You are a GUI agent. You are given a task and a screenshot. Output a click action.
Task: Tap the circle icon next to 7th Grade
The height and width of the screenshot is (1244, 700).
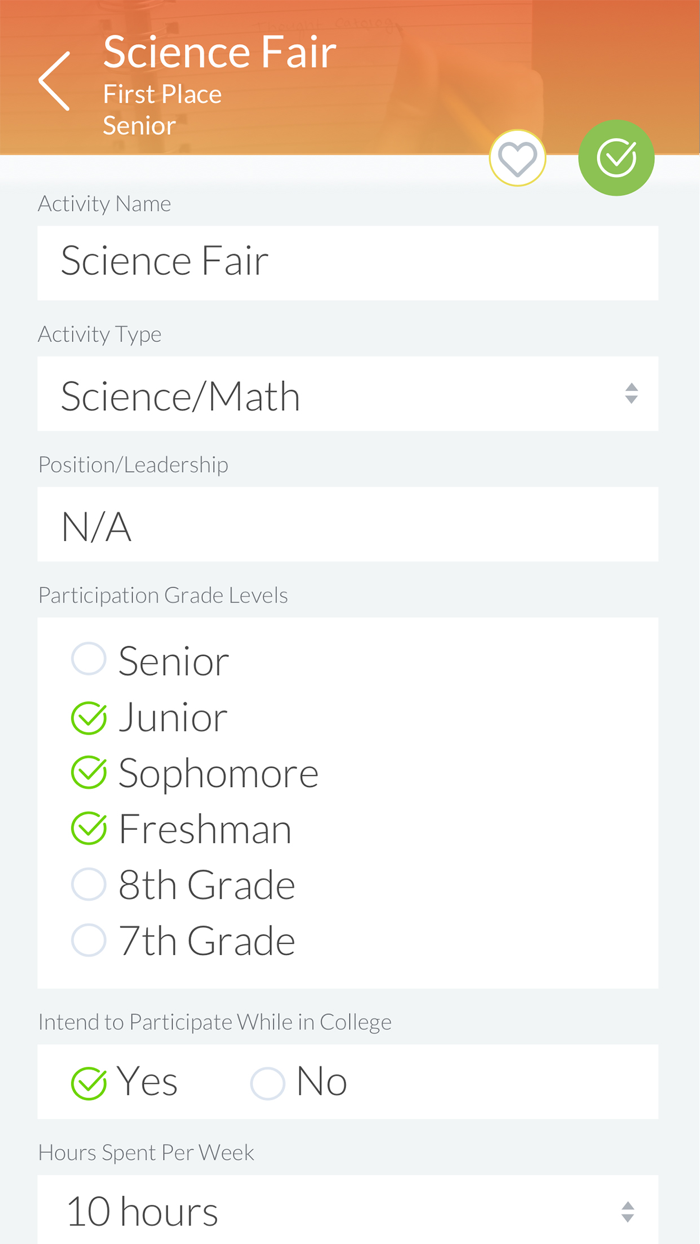click(x=88, y=940)
